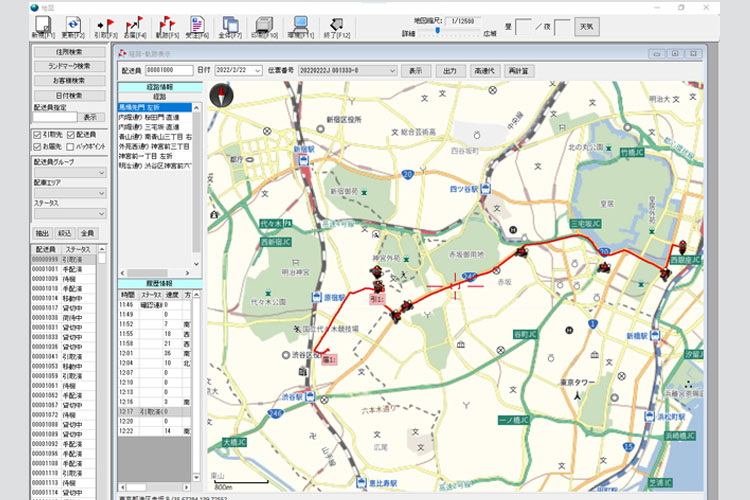Viewport: 750px width, 500px height.
Task: Select 外苑西通り 神宮前三丁目 route entry
Action: click(x=156, y=144)
